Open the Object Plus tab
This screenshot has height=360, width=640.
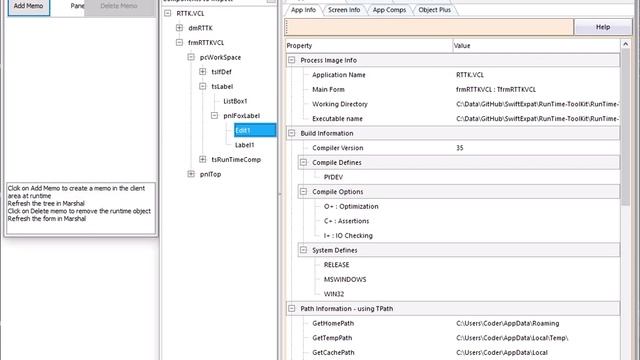434,10
